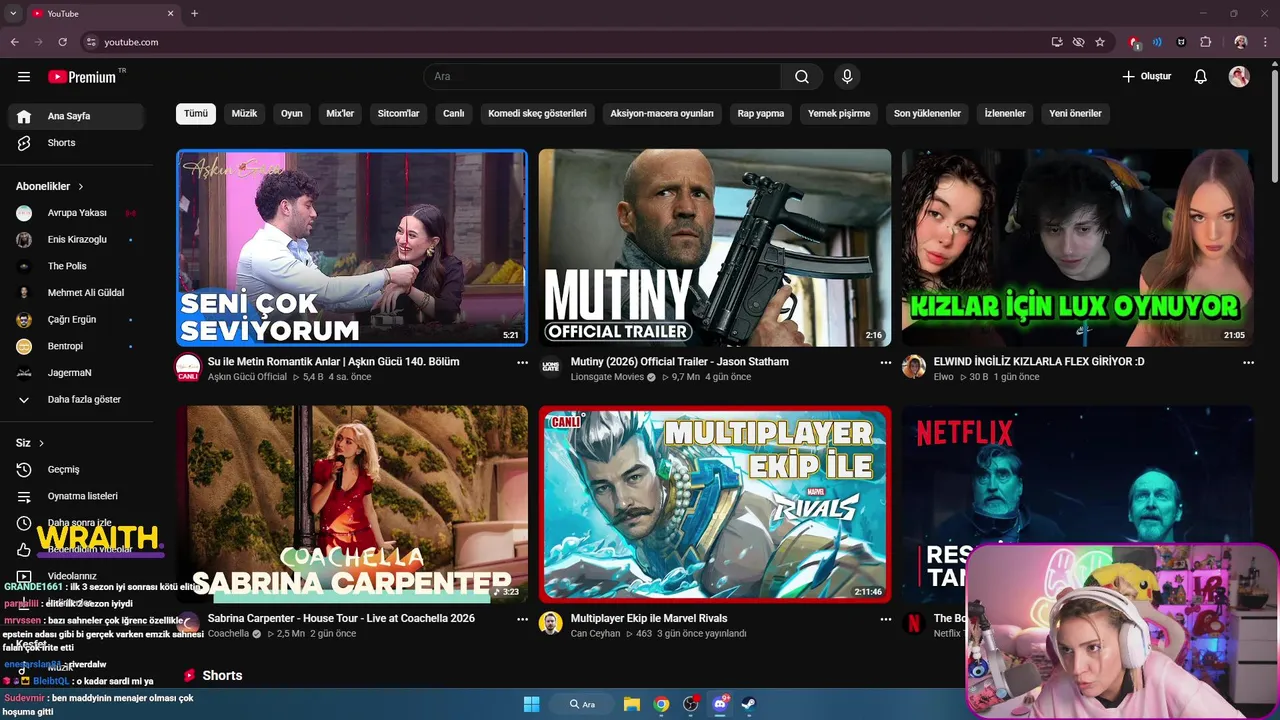
Task: Open the account avatar menu
Action: point(1239,77)
